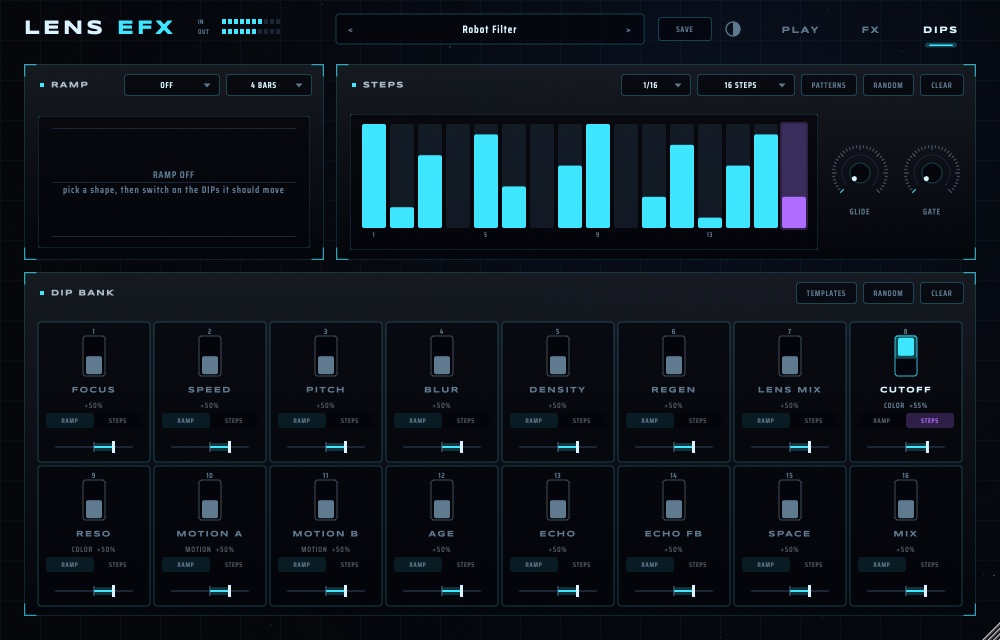Enable the Focus DIP switch
1000x640 pixels.
point(94,356)
